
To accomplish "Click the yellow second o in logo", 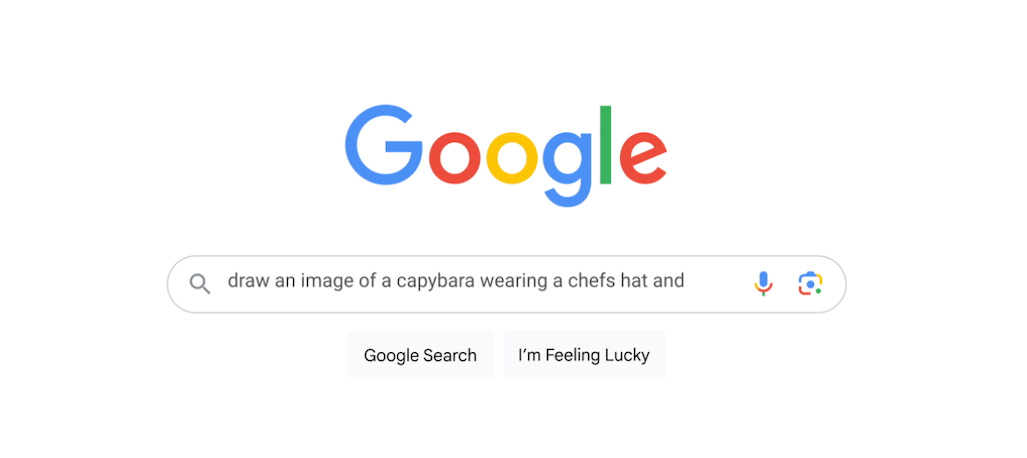I will click(x=512, y=158).
